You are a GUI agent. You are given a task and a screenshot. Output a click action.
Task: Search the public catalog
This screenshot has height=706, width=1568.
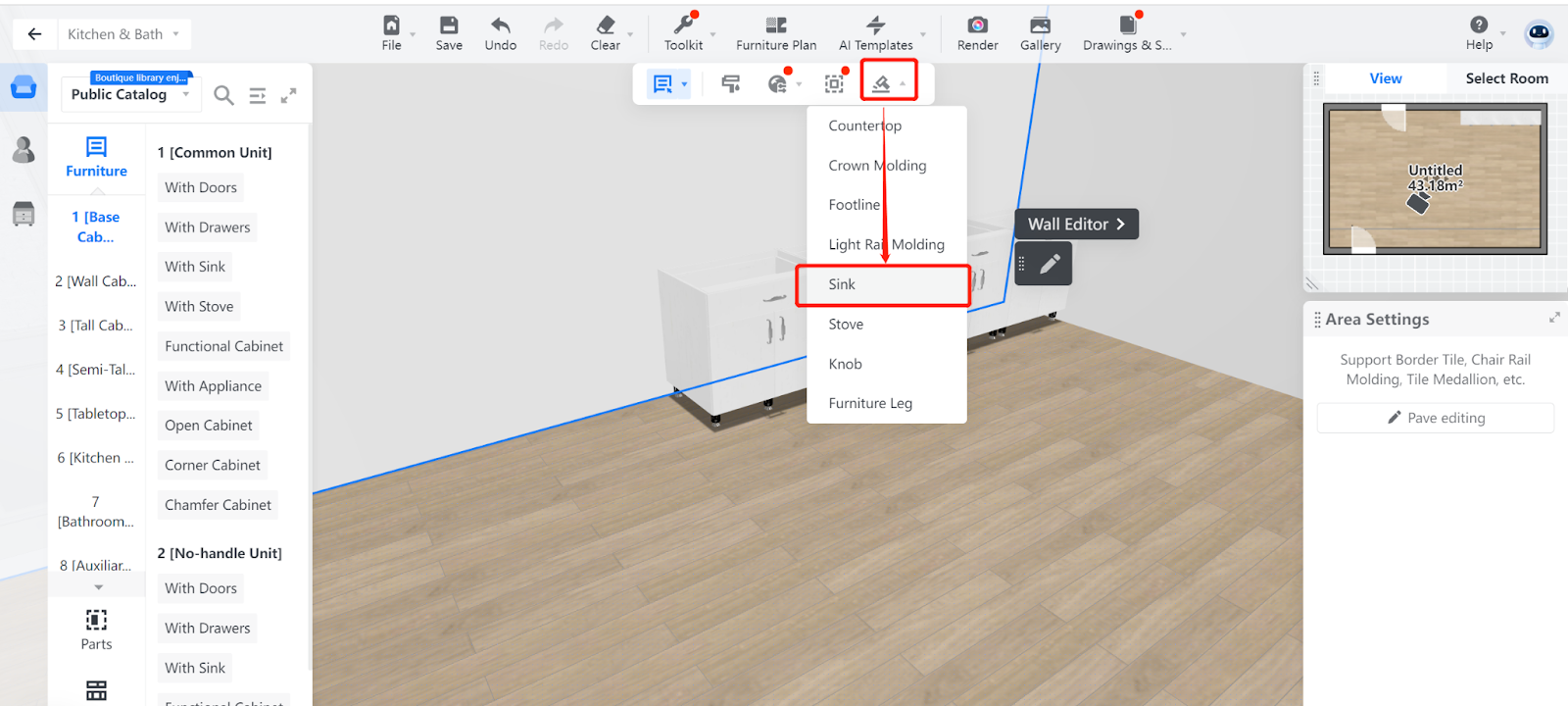(x=223, y=95)
